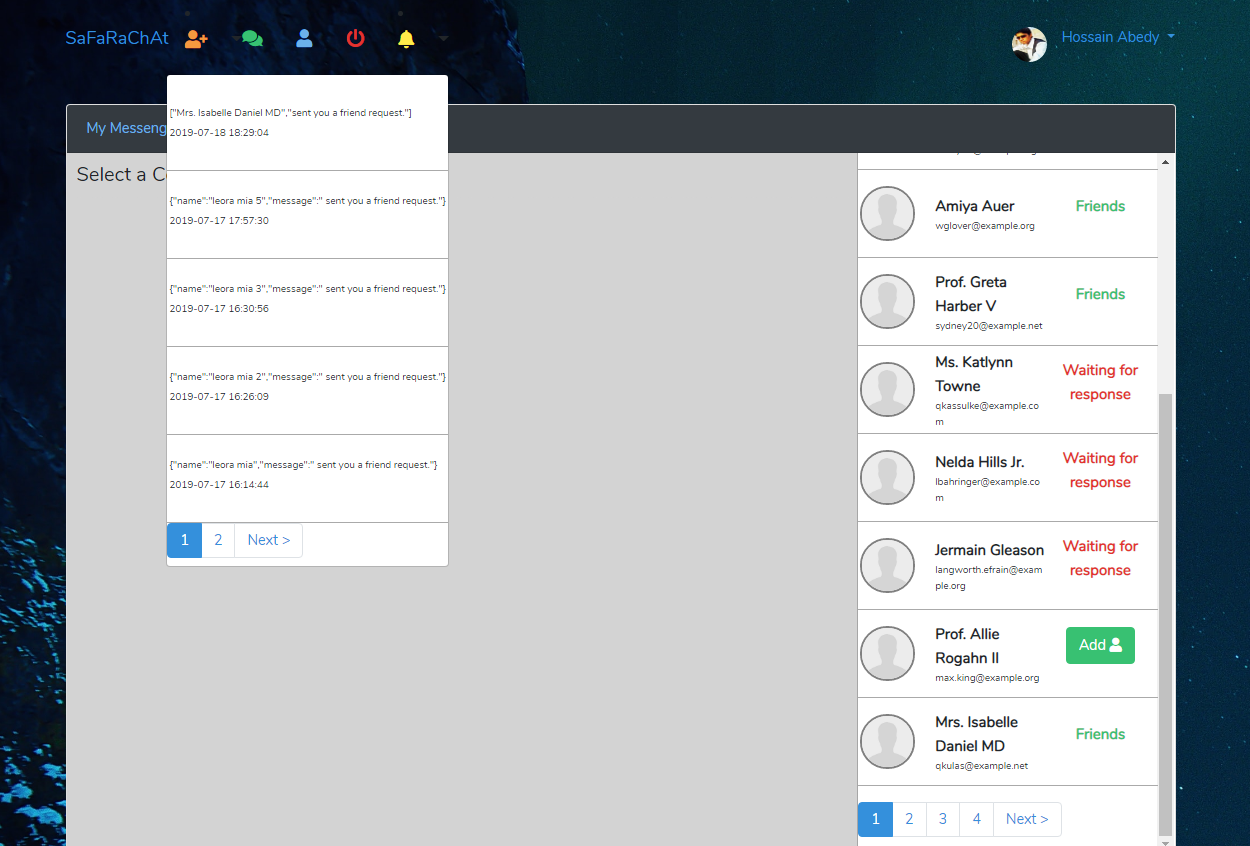Click the lbahringer@example.com email

click(987, 490)
